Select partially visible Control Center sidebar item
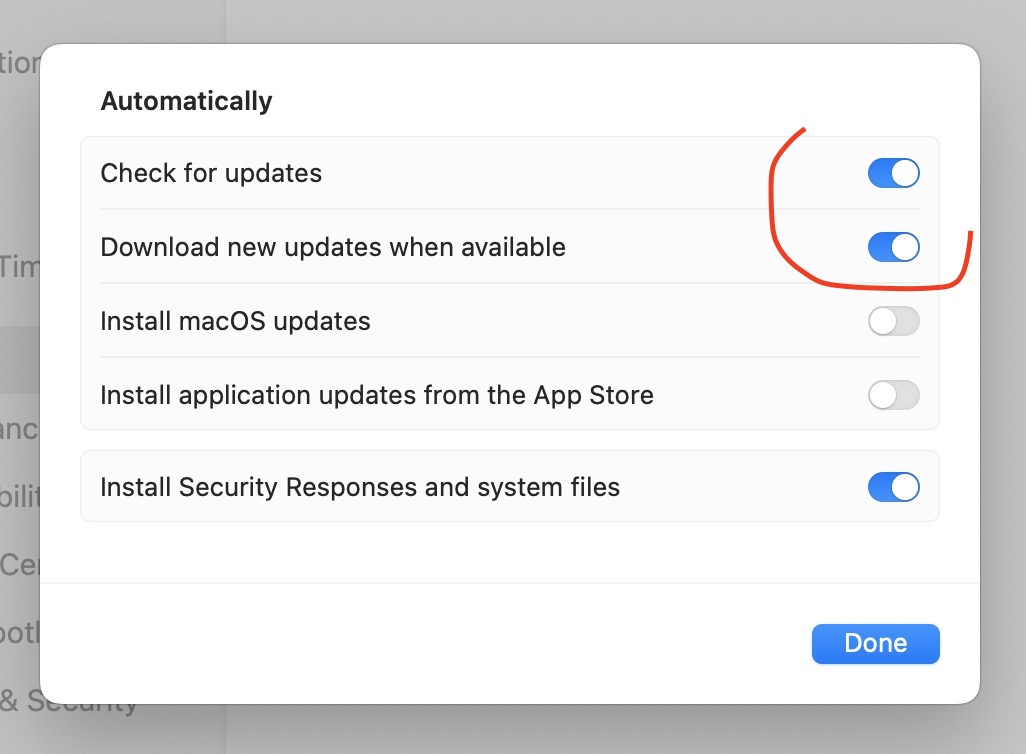Screen dimensions: 1026x754 18,565
